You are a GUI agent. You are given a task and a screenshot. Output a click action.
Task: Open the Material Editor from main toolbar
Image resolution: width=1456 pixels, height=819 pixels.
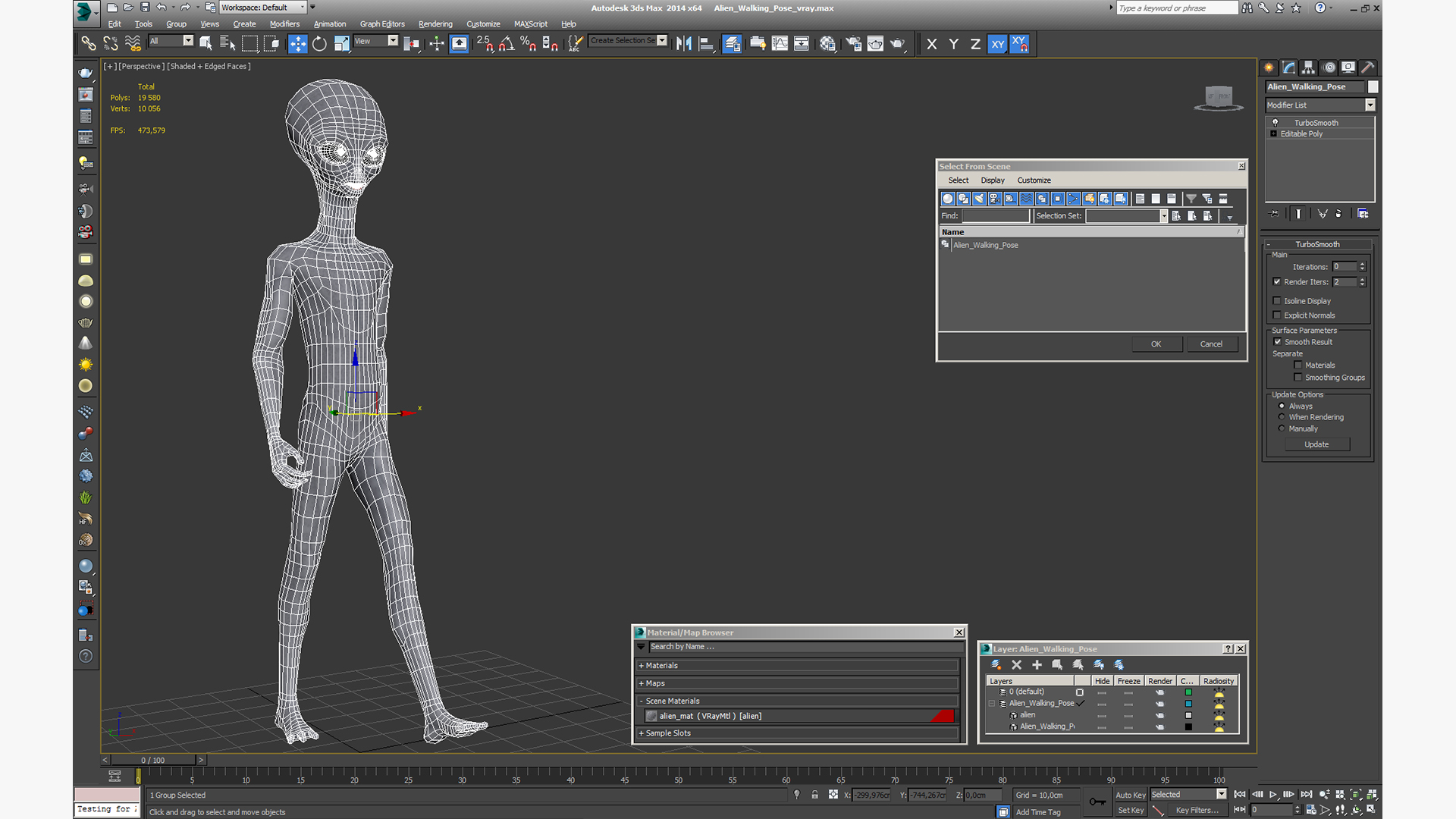827,44
